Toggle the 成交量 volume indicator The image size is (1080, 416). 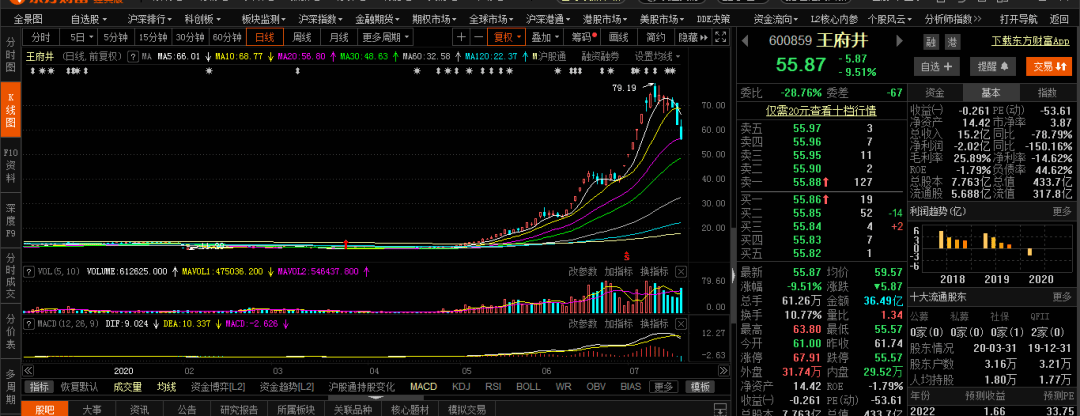(x=127, y=387)
